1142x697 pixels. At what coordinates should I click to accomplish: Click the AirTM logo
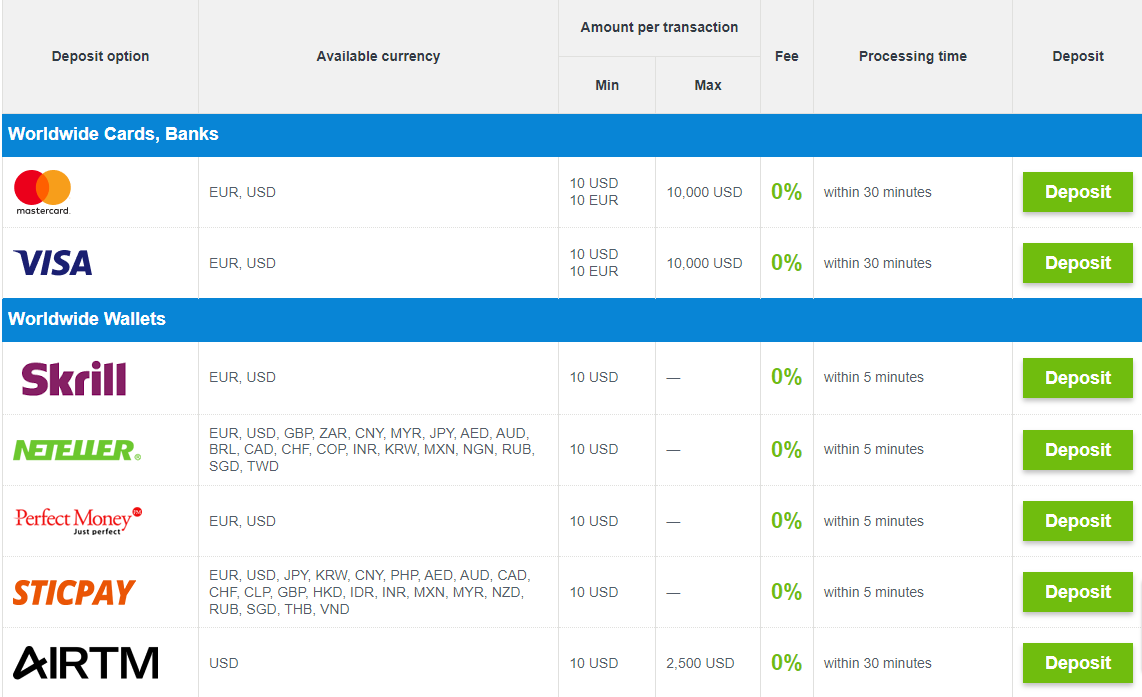pos(86,663)
